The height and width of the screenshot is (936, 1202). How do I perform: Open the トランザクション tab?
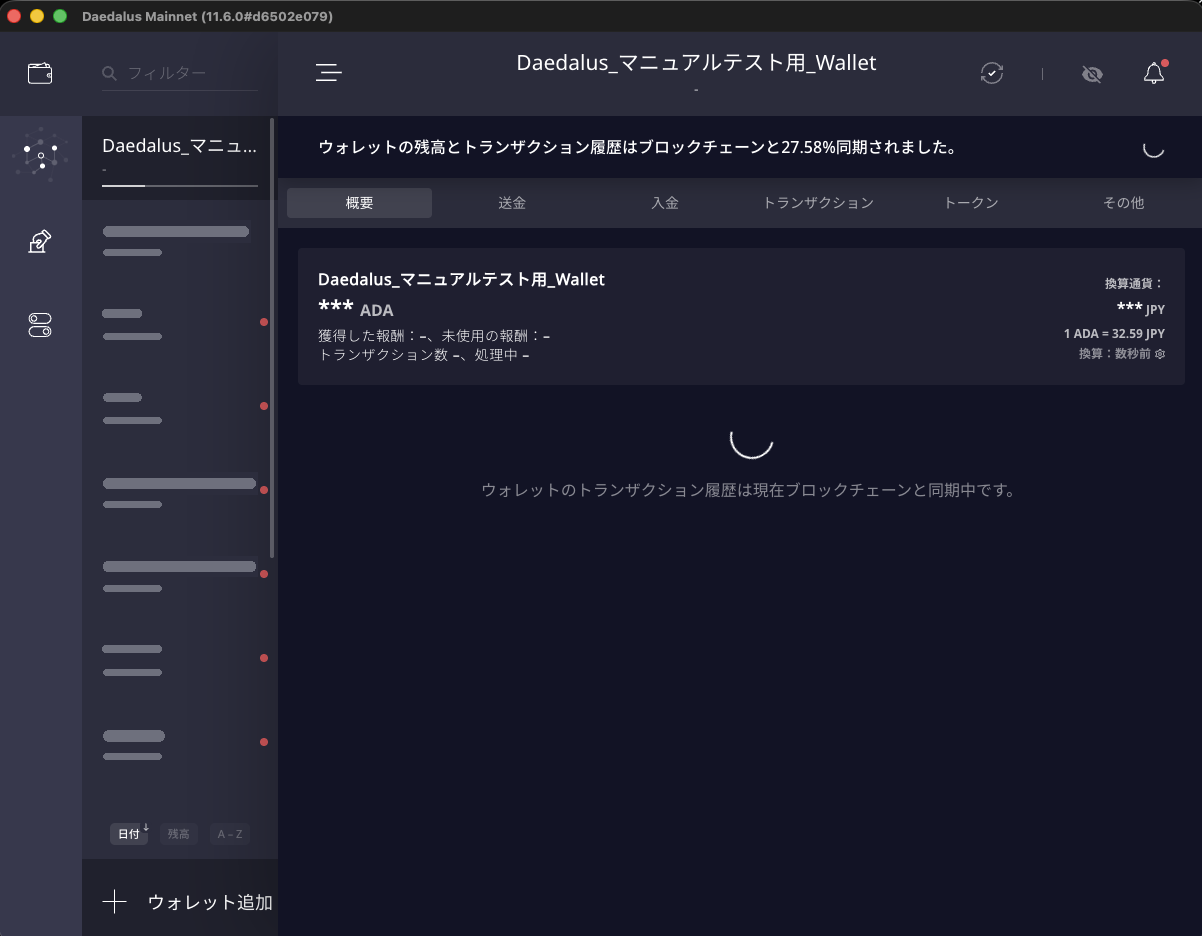tap(818, 203)
